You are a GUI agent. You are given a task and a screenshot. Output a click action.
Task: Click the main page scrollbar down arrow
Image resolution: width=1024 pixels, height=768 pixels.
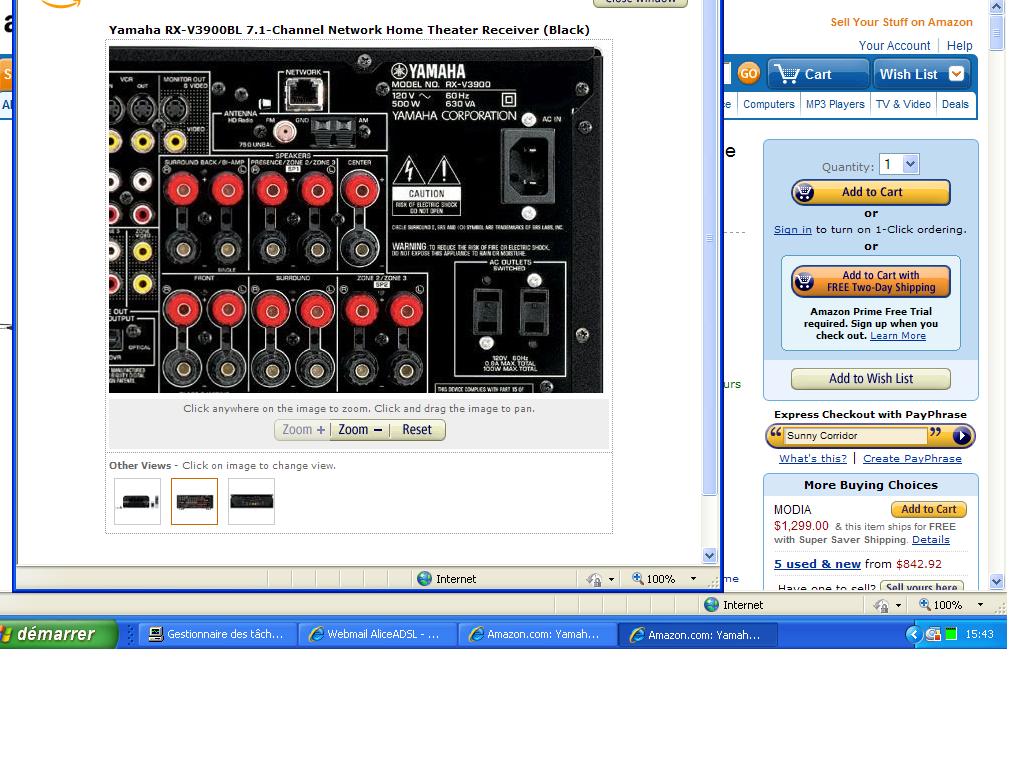coord(997,581)
